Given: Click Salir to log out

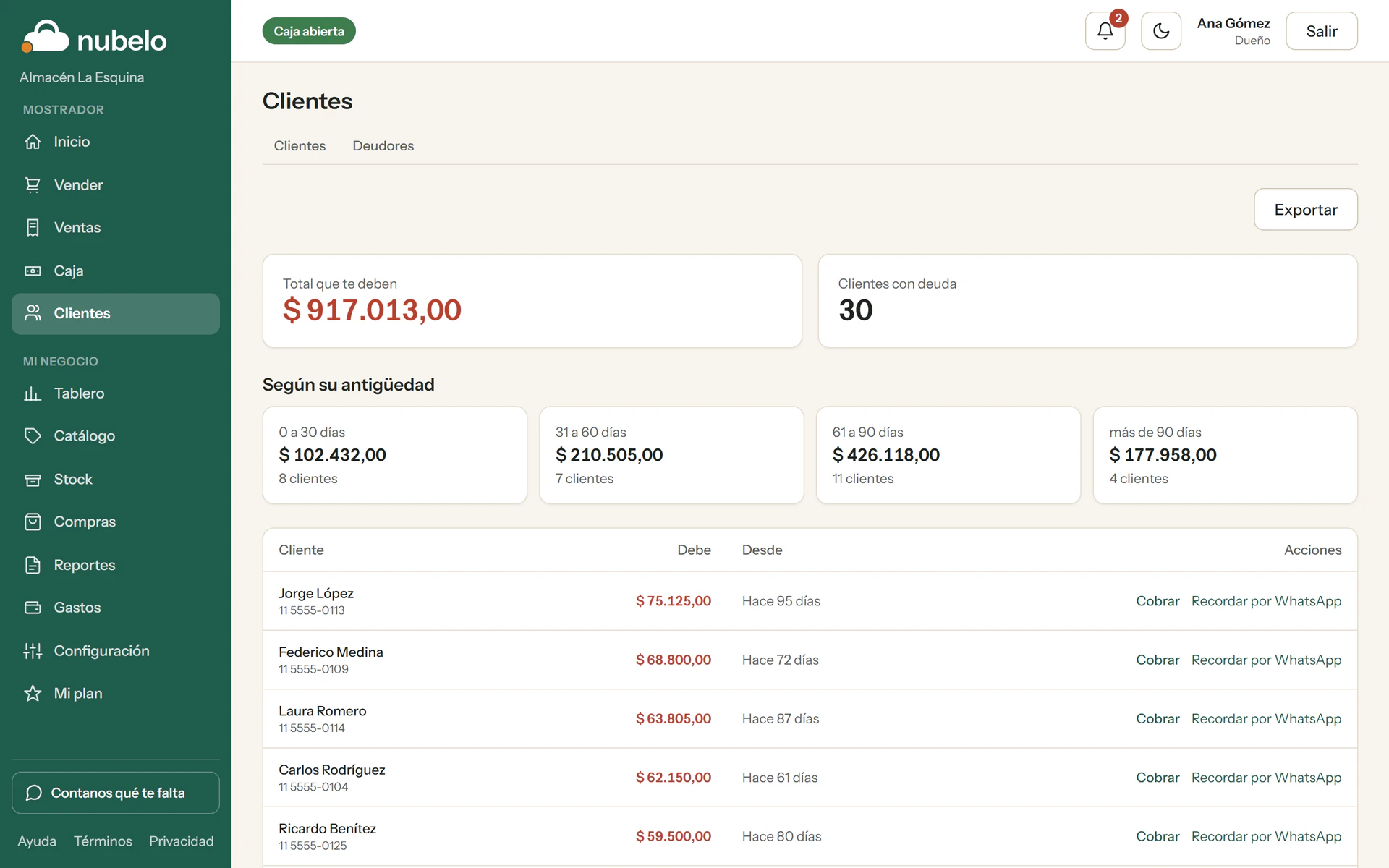Looking at the screenshot, I should point(1321,31).
